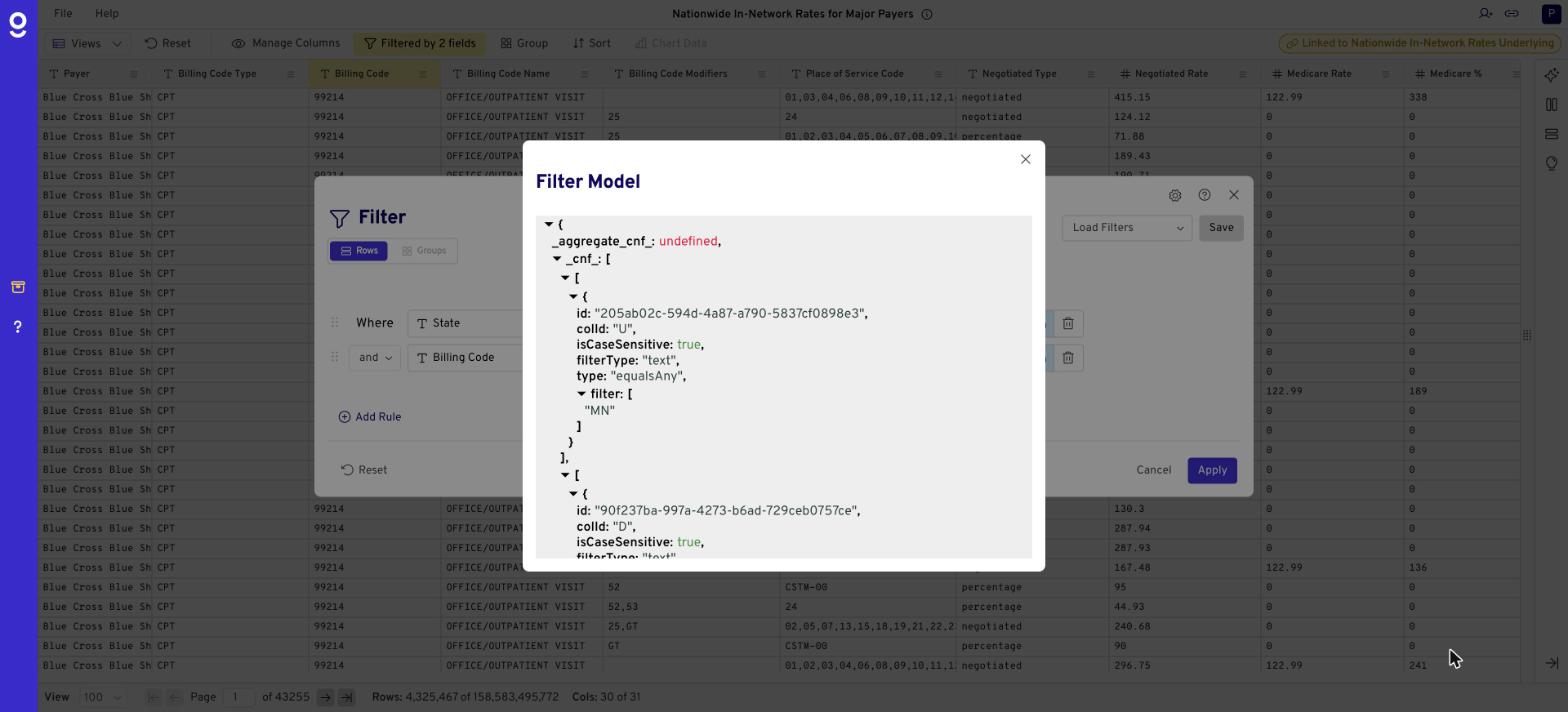Open the sidebar help question mark
The height and width of the screenshot is (712, 1568).
point(18,327)
